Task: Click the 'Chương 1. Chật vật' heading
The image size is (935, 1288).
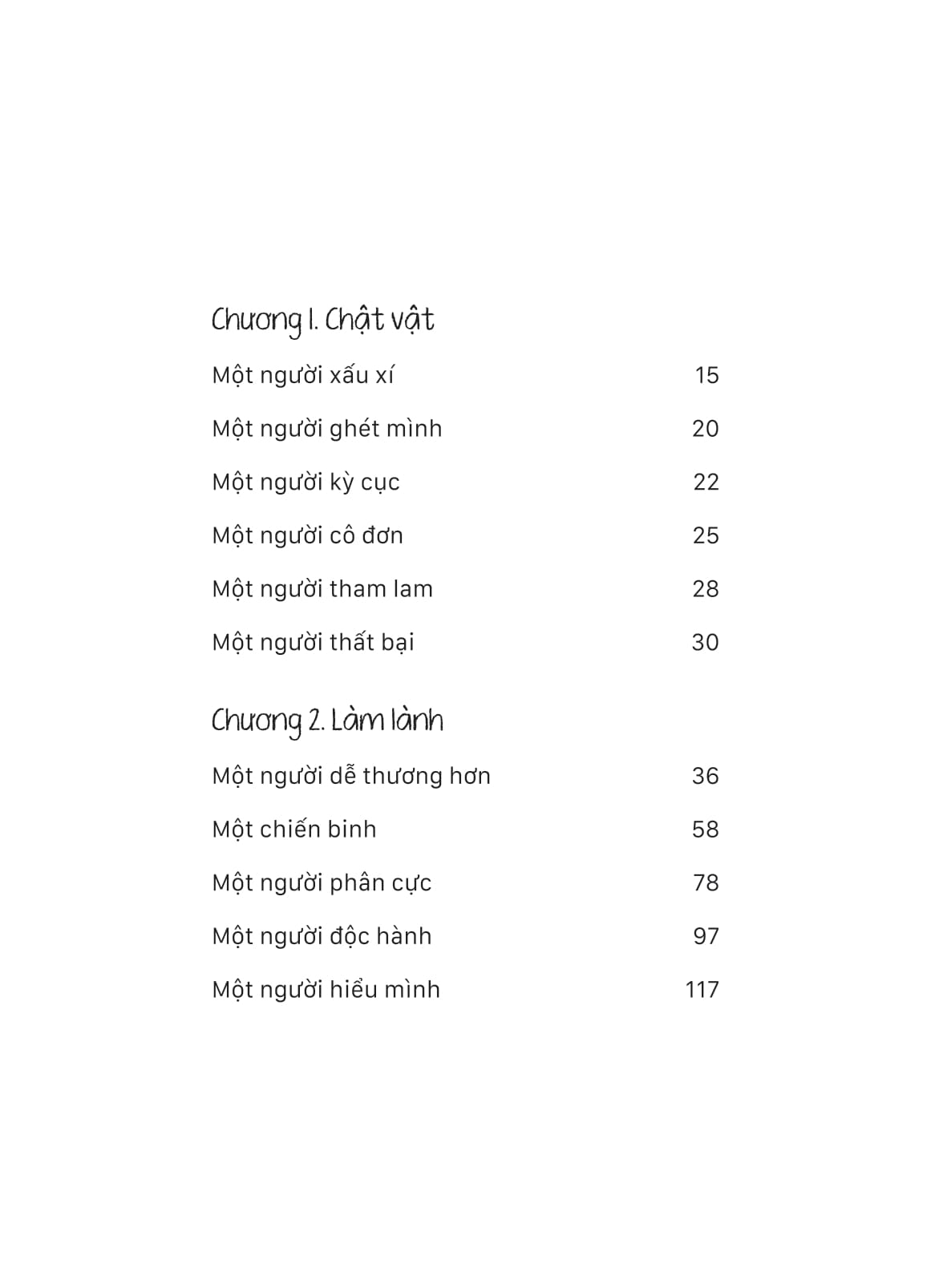Action: pyautogui.click(x=322, y=320)
